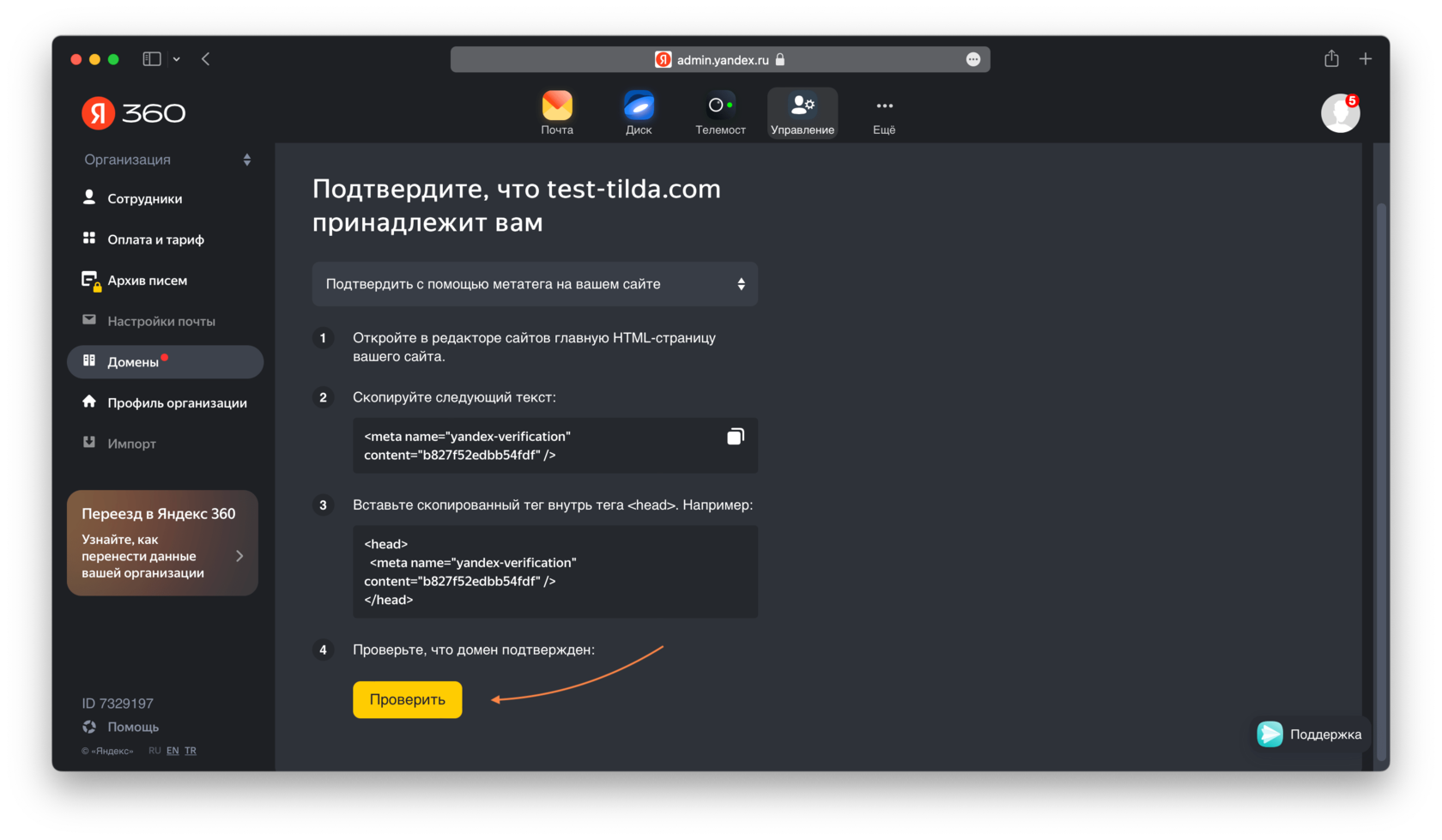The height and width of the screenshot is (840, 1442).
Task: Open the sidebar options chevron in toolbar
Action: pos(176,59)
